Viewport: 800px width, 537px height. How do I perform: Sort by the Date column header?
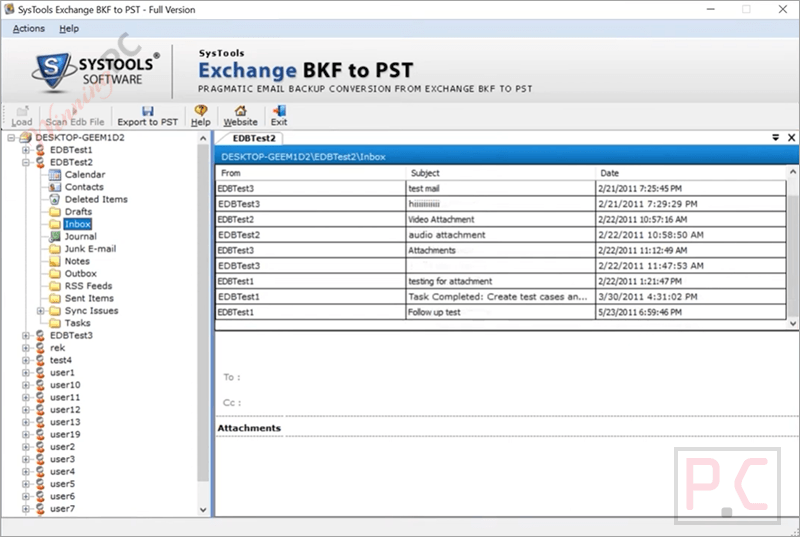(691, 173)
